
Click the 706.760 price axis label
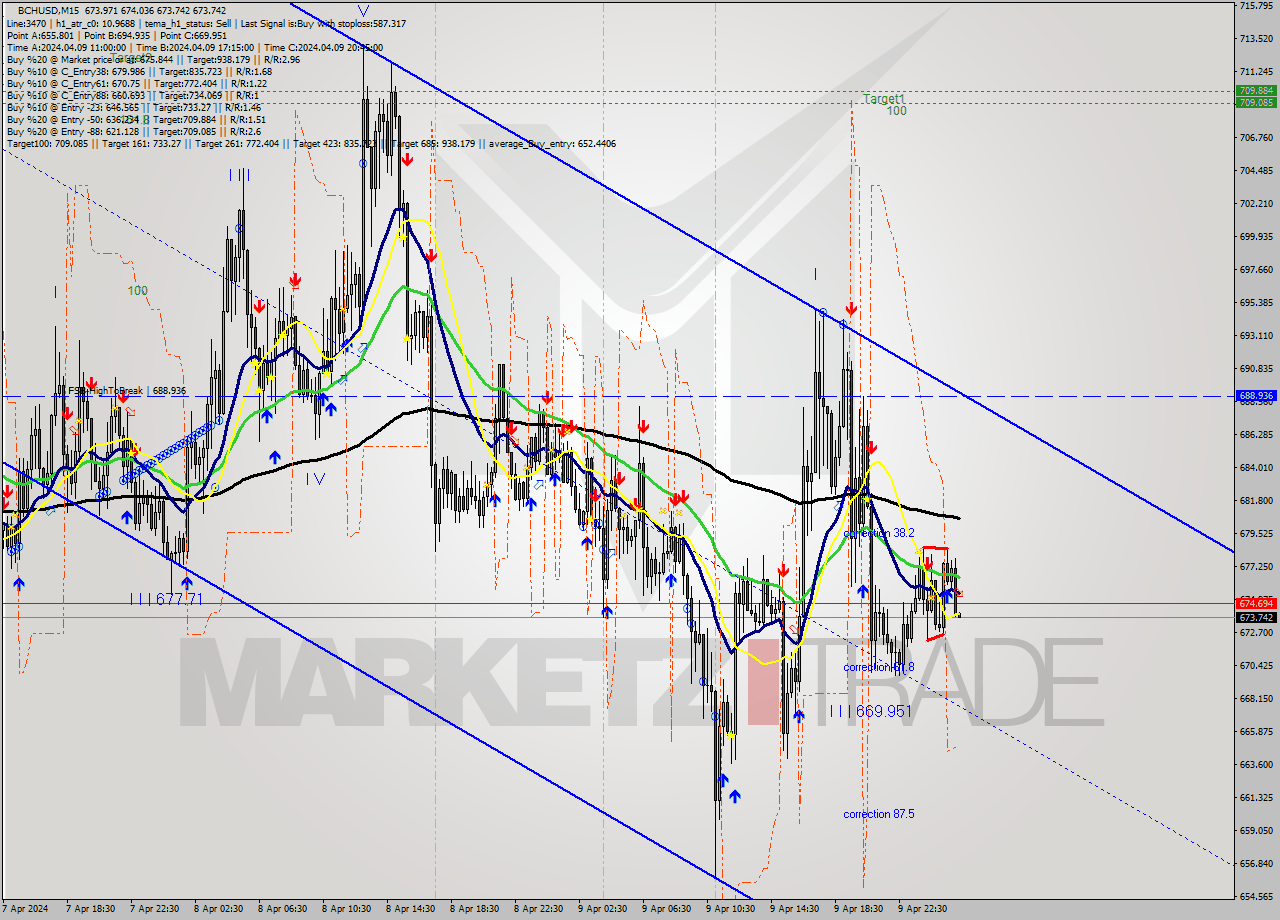point(1256,138)
